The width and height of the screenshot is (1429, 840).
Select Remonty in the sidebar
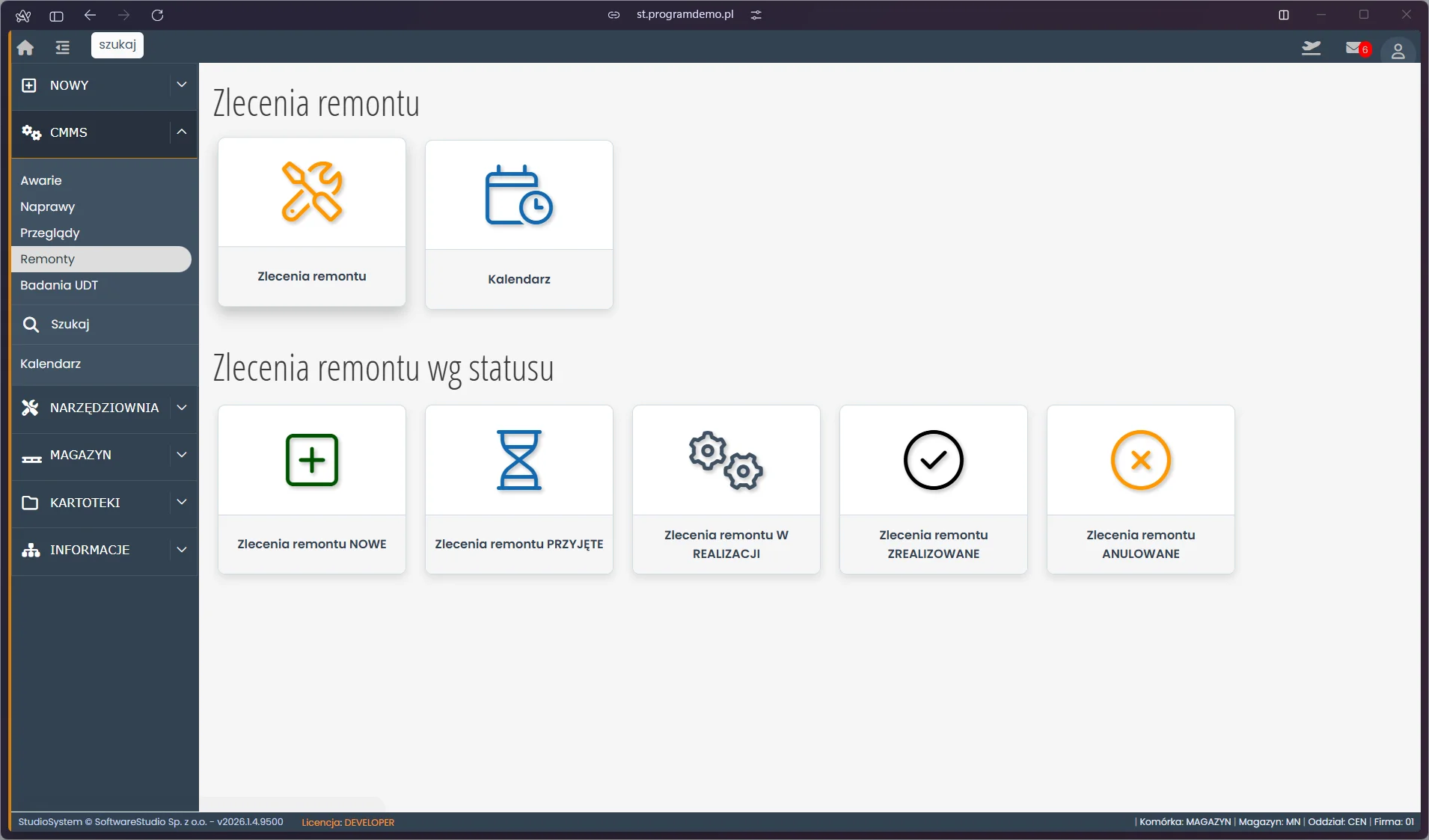101,259
